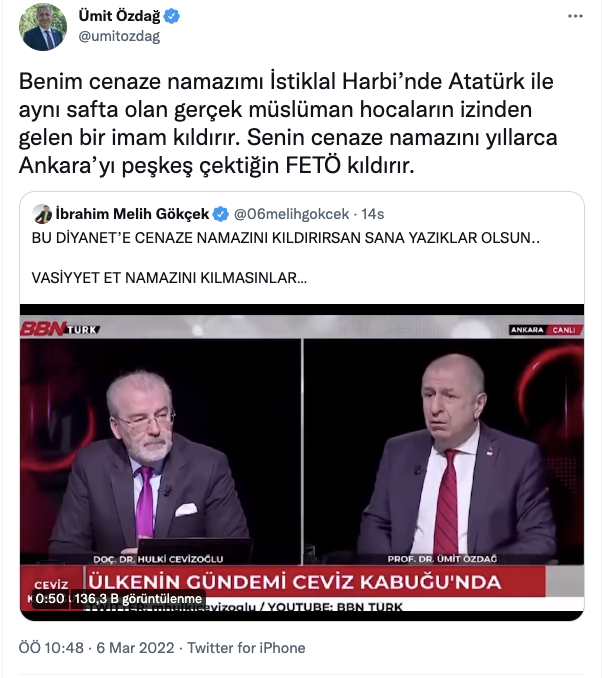
Task: Open the İbrahim Melih Gökçek name in quoted tweet
Action: click(x=132, y=214)
